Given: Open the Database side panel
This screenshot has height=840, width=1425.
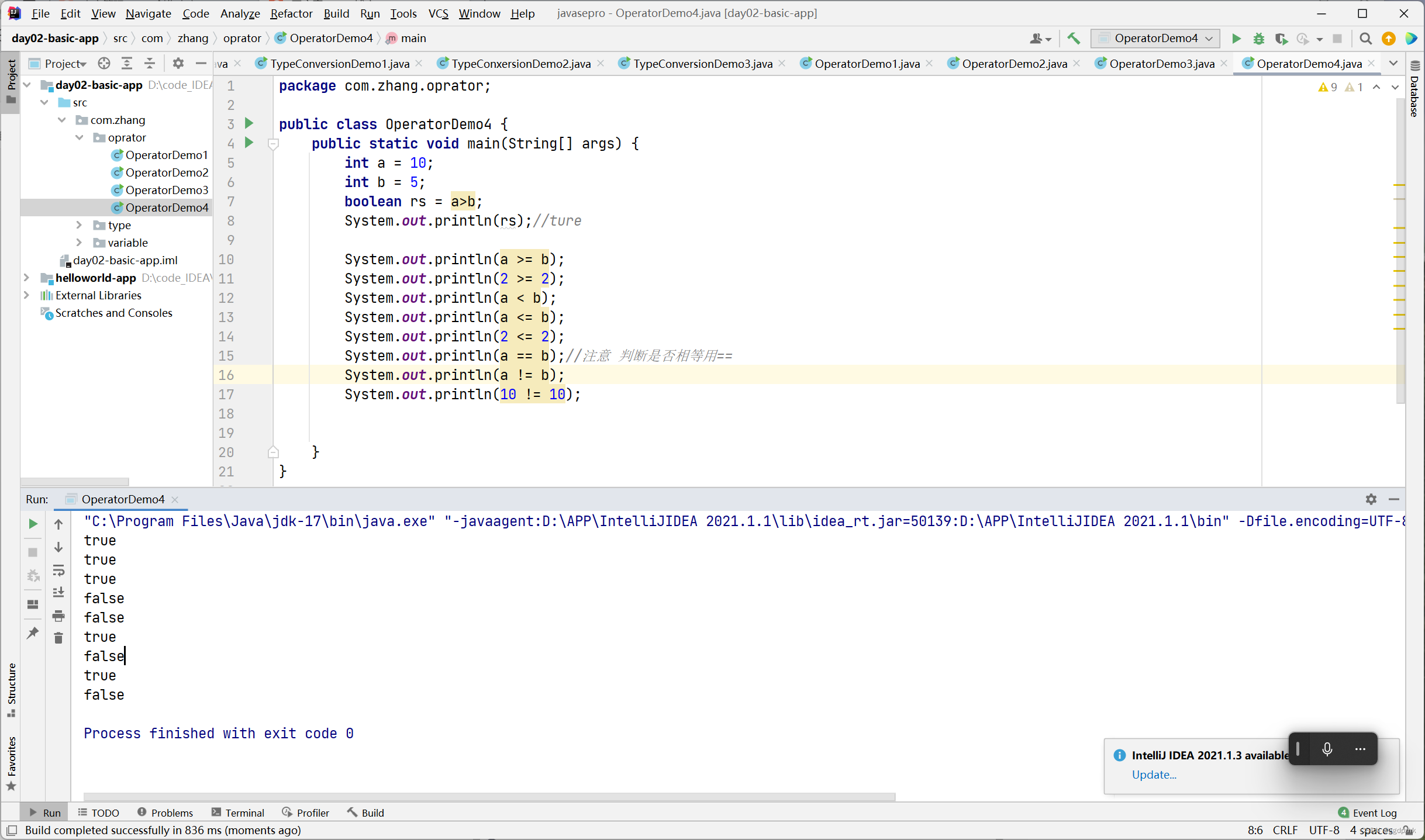Looking at the screenshot, I should pyautogui.click(x=1414, y=89).
